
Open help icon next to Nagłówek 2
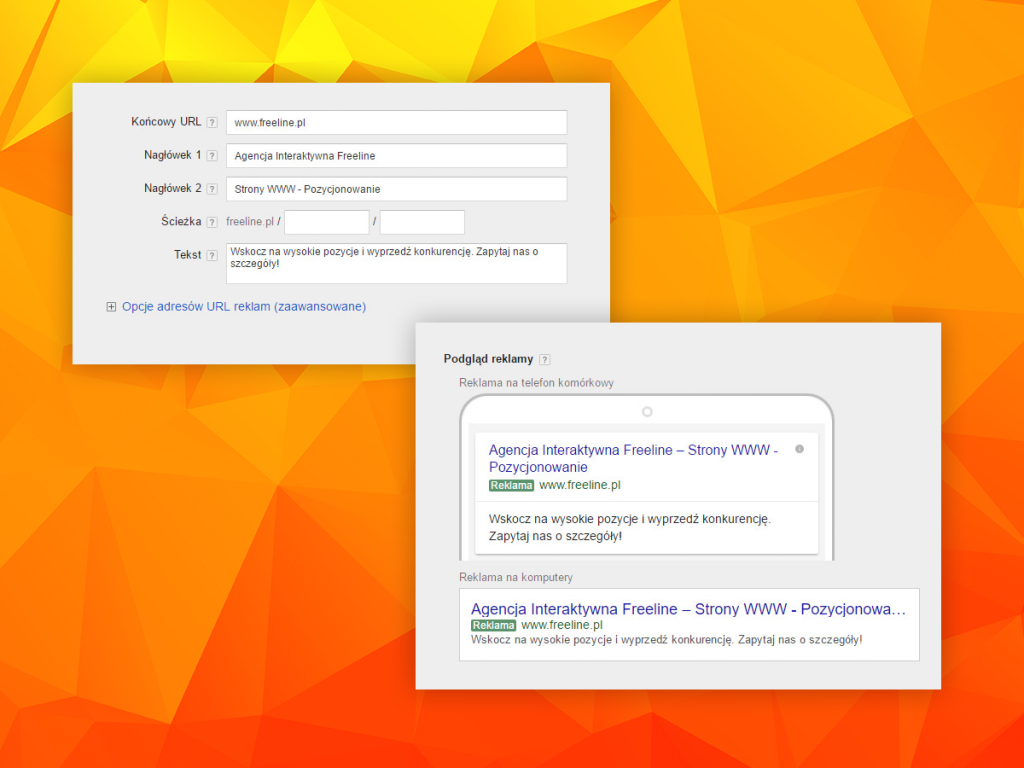212,189
